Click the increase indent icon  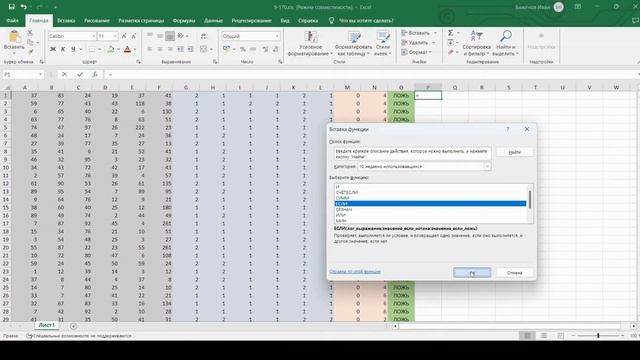(191, 49)
